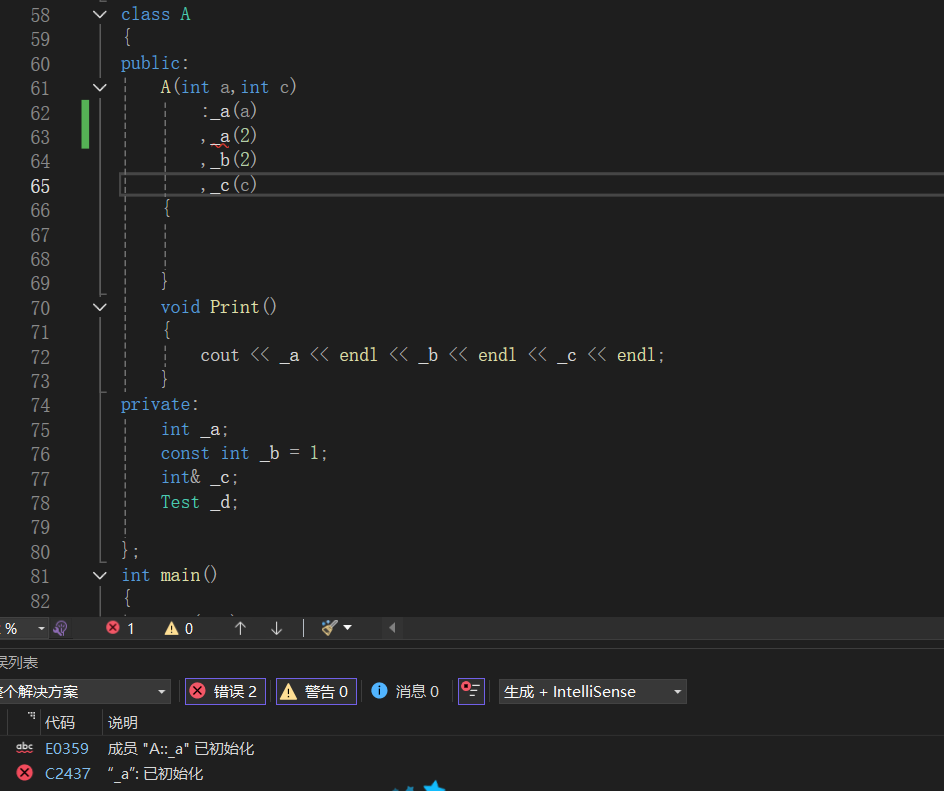The image size is (944, 791).
Task: Open the code cleanup dropdown arrow
Action: pos(347,628)
